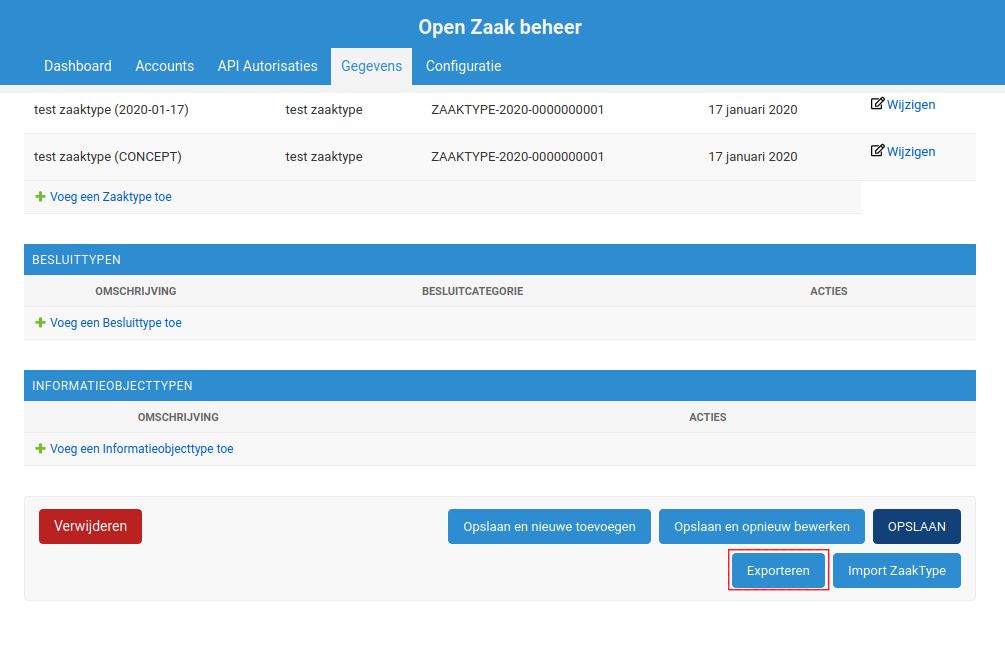This screenshot has height=669, width=1005.
Task: Click the Open Zaak beheer page title
Action: [x=500, y=27]
